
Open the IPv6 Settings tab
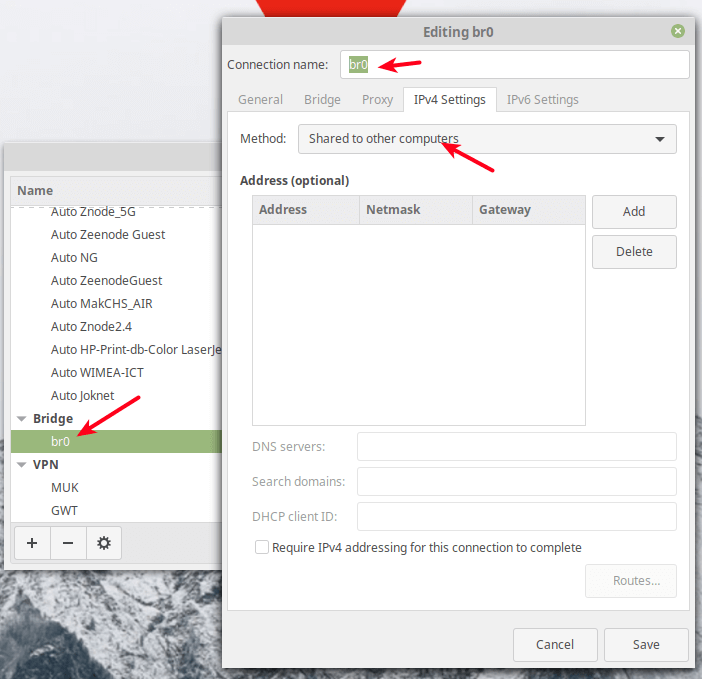point(543,99)
